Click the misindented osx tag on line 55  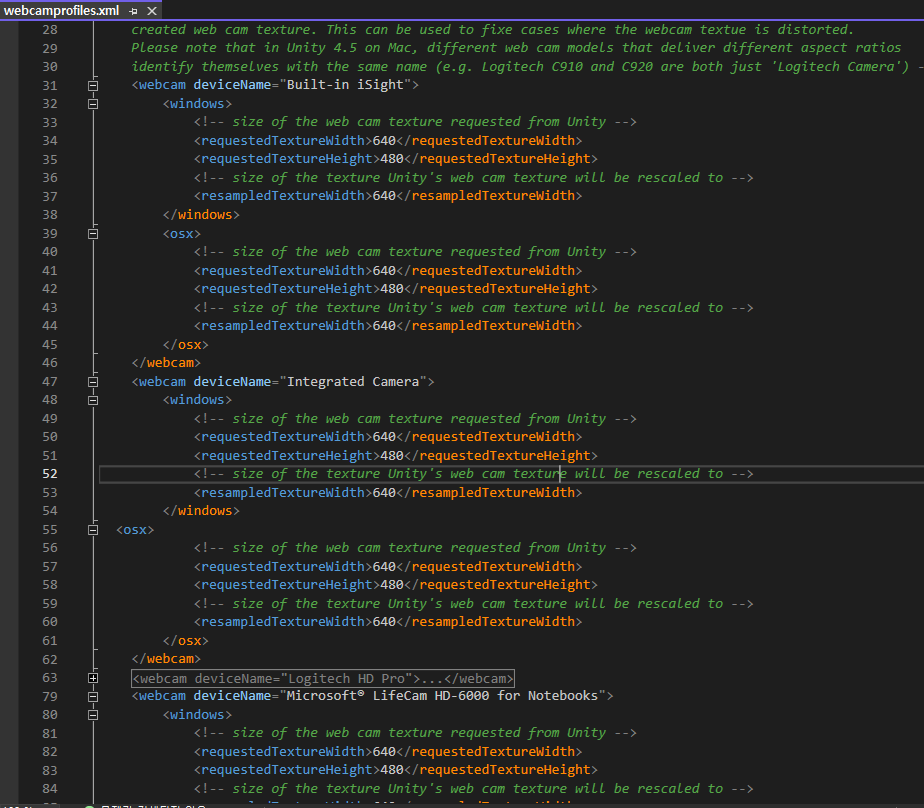click(x=135, y=530)
